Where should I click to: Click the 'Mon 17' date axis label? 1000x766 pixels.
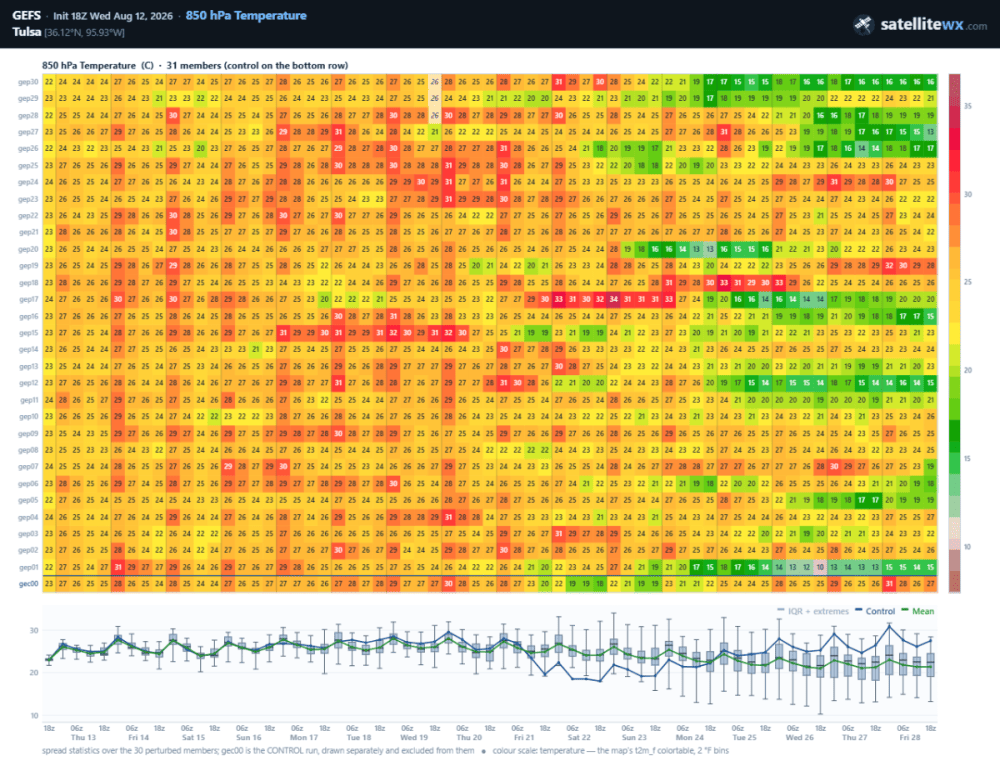[x=304, y=737]
